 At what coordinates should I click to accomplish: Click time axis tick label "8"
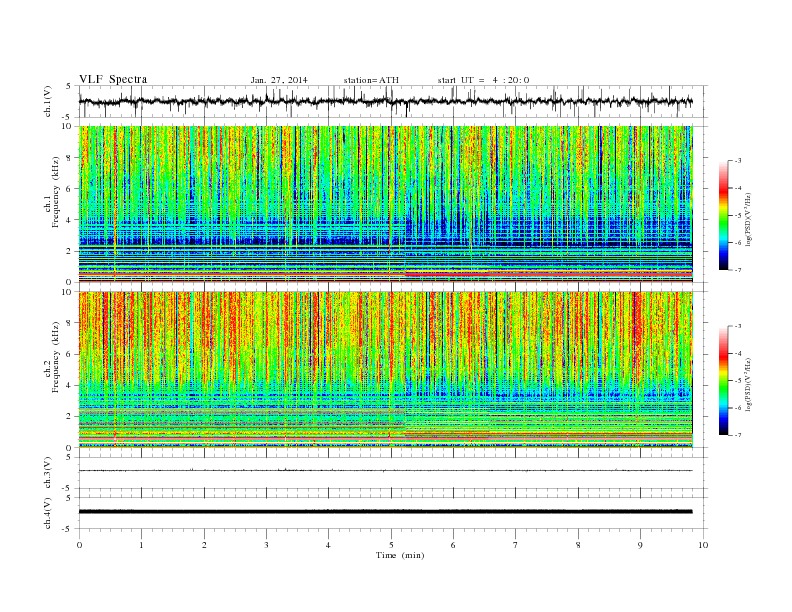578,545
